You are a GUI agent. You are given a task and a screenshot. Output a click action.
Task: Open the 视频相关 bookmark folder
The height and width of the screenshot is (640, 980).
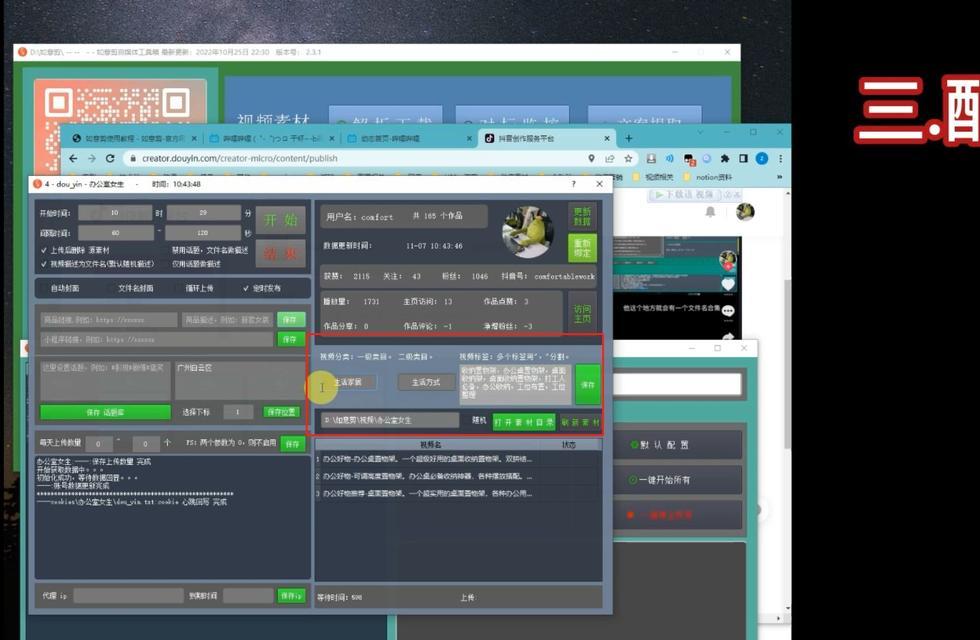click(x=653, y=178)
